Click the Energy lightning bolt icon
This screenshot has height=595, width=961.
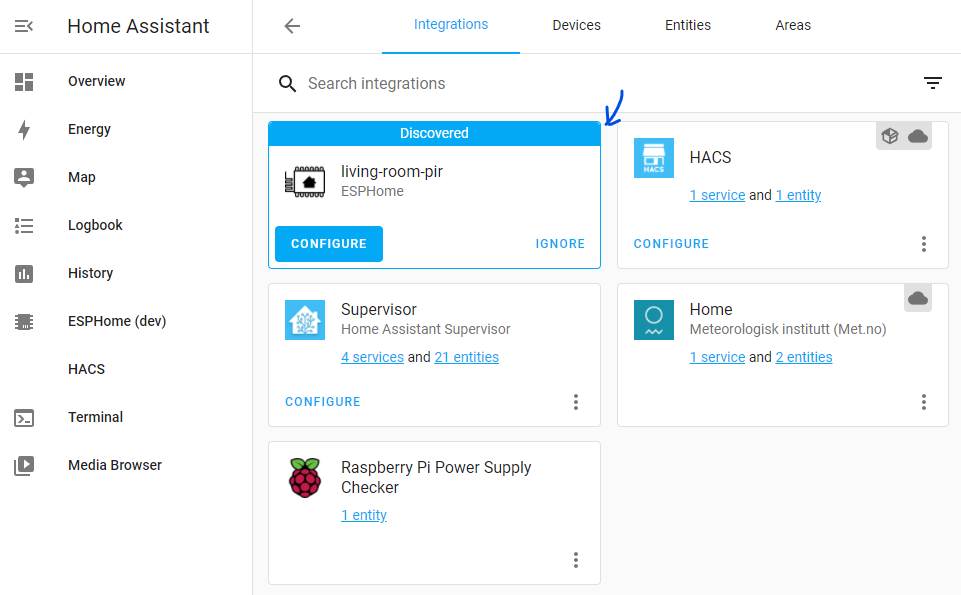click(x=24, y=129)
